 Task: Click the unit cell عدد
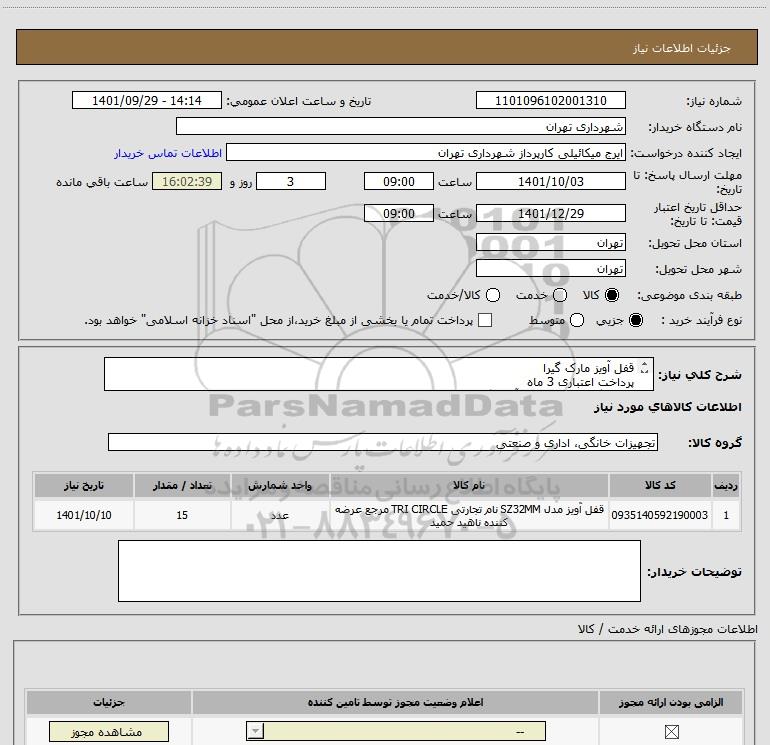[279, 515]
